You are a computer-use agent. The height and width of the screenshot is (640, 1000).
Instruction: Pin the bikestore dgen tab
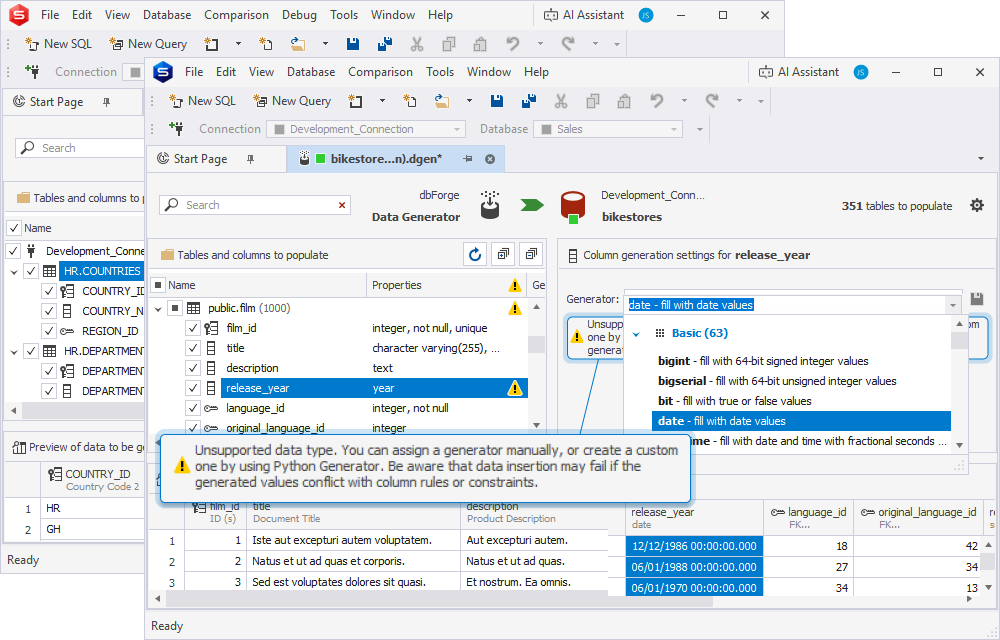click(x=467, y=159)
